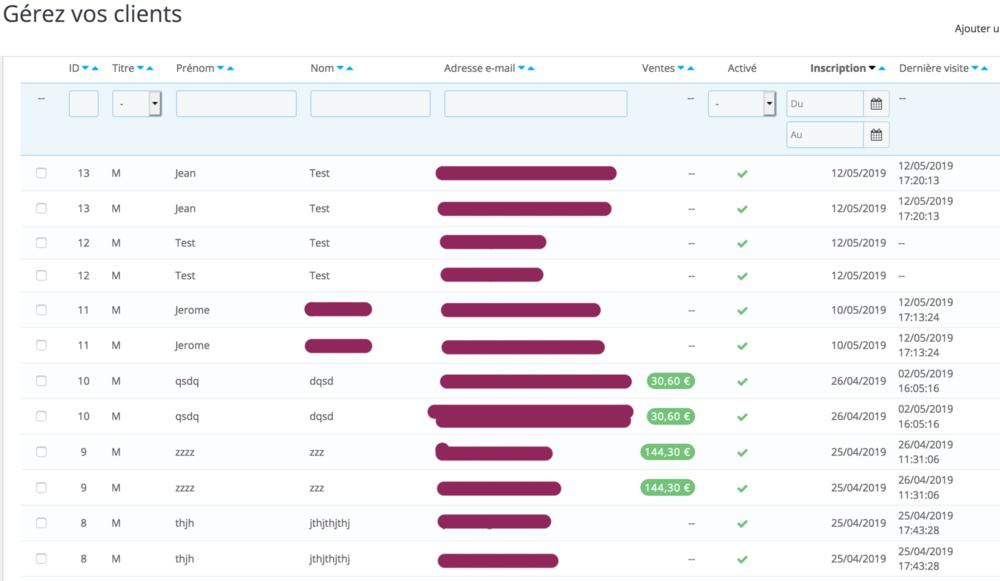Screen dimensions: 1000x581
Task: Sort Inscription column descending arrow
Action: coord(872,68)
